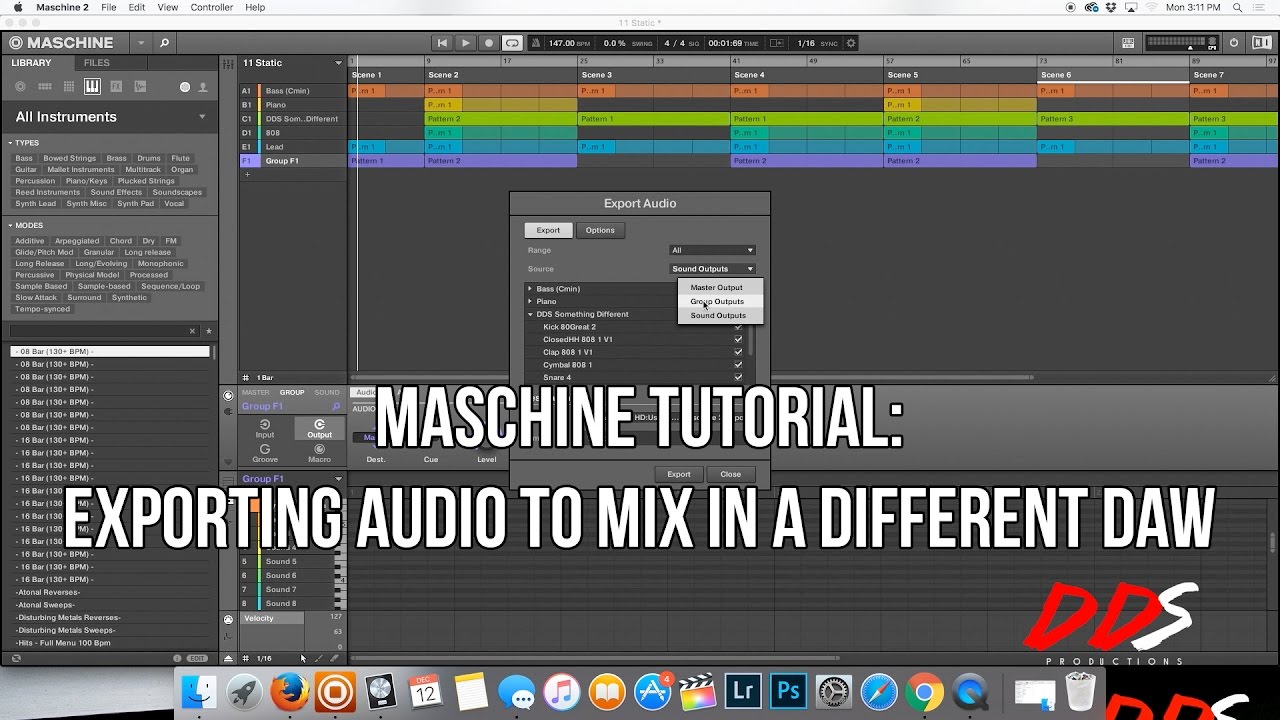The image size is (1280, 720).
Task: Select the MASTER tab in control area
Action: coord(256,392)
